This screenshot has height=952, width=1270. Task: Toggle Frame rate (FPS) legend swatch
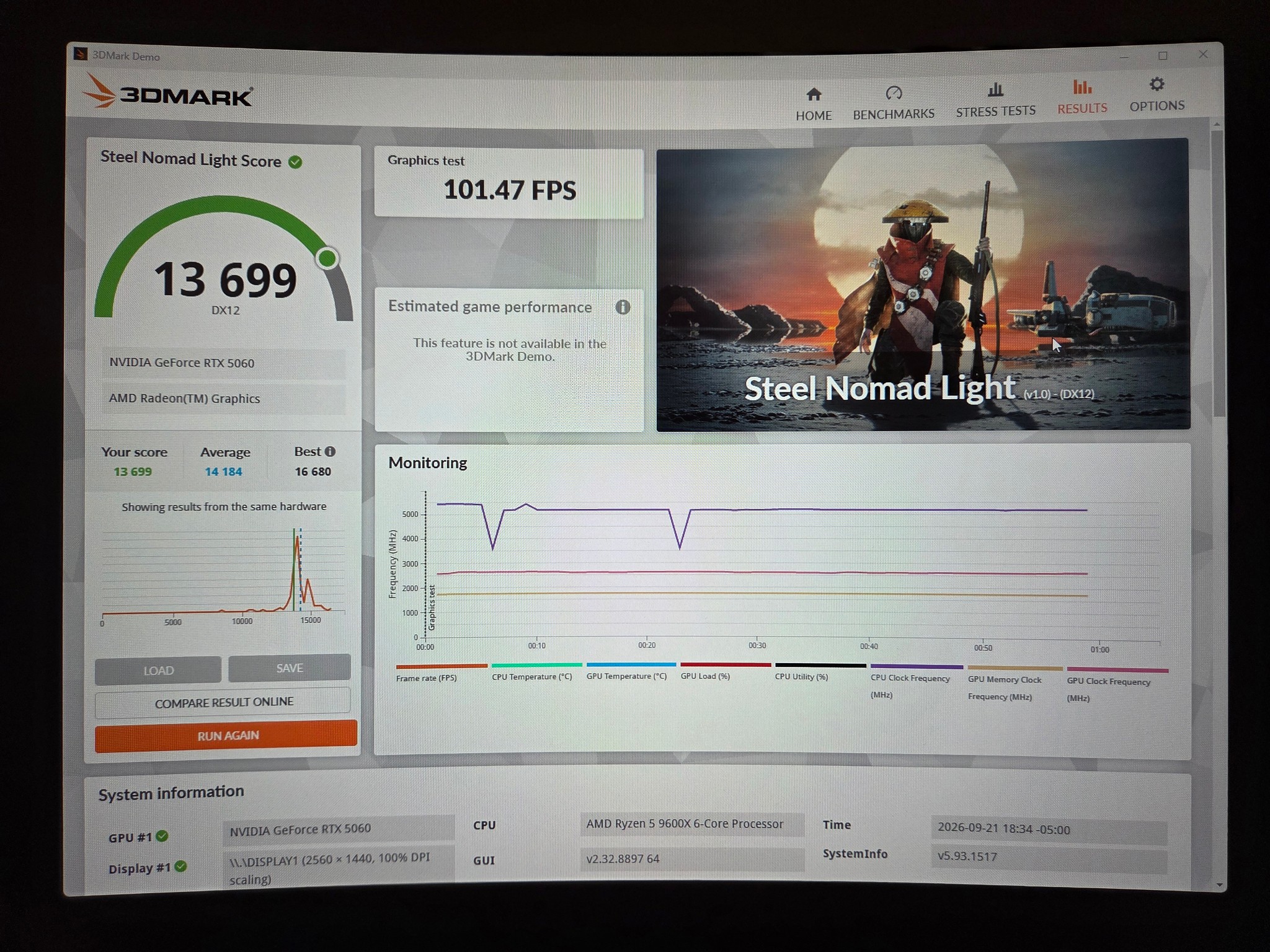(x=442, y=666)
